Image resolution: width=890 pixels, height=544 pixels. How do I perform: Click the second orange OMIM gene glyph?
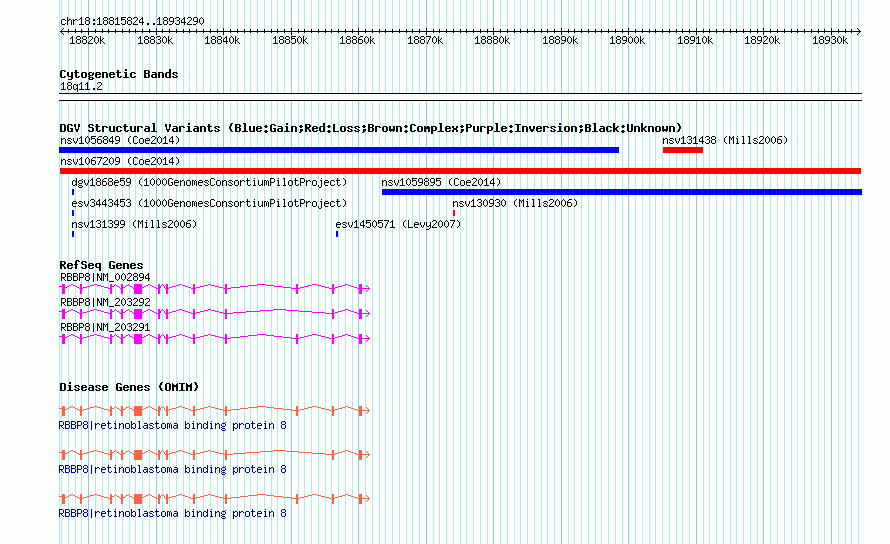pos(215,454)
